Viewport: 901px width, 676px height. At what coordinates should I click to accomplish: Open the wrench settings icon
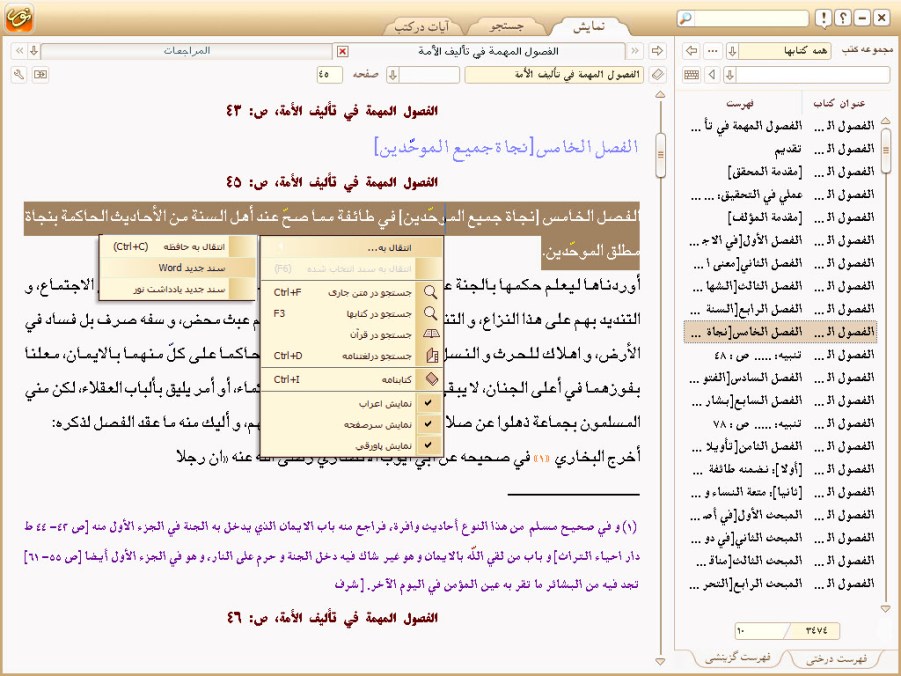19,75
